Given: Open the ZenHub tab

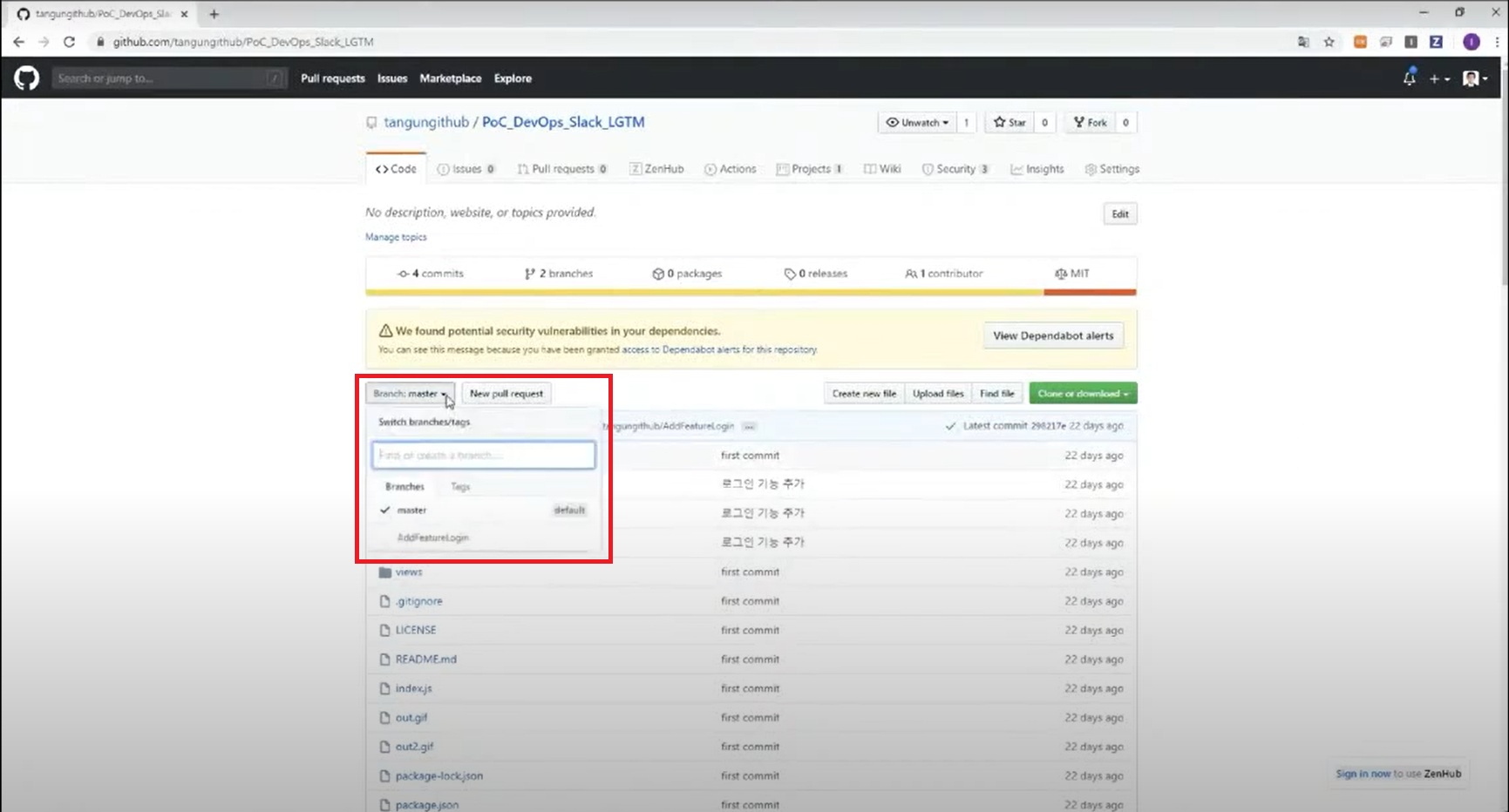Looking at the screenshot, I should [656, 169].
